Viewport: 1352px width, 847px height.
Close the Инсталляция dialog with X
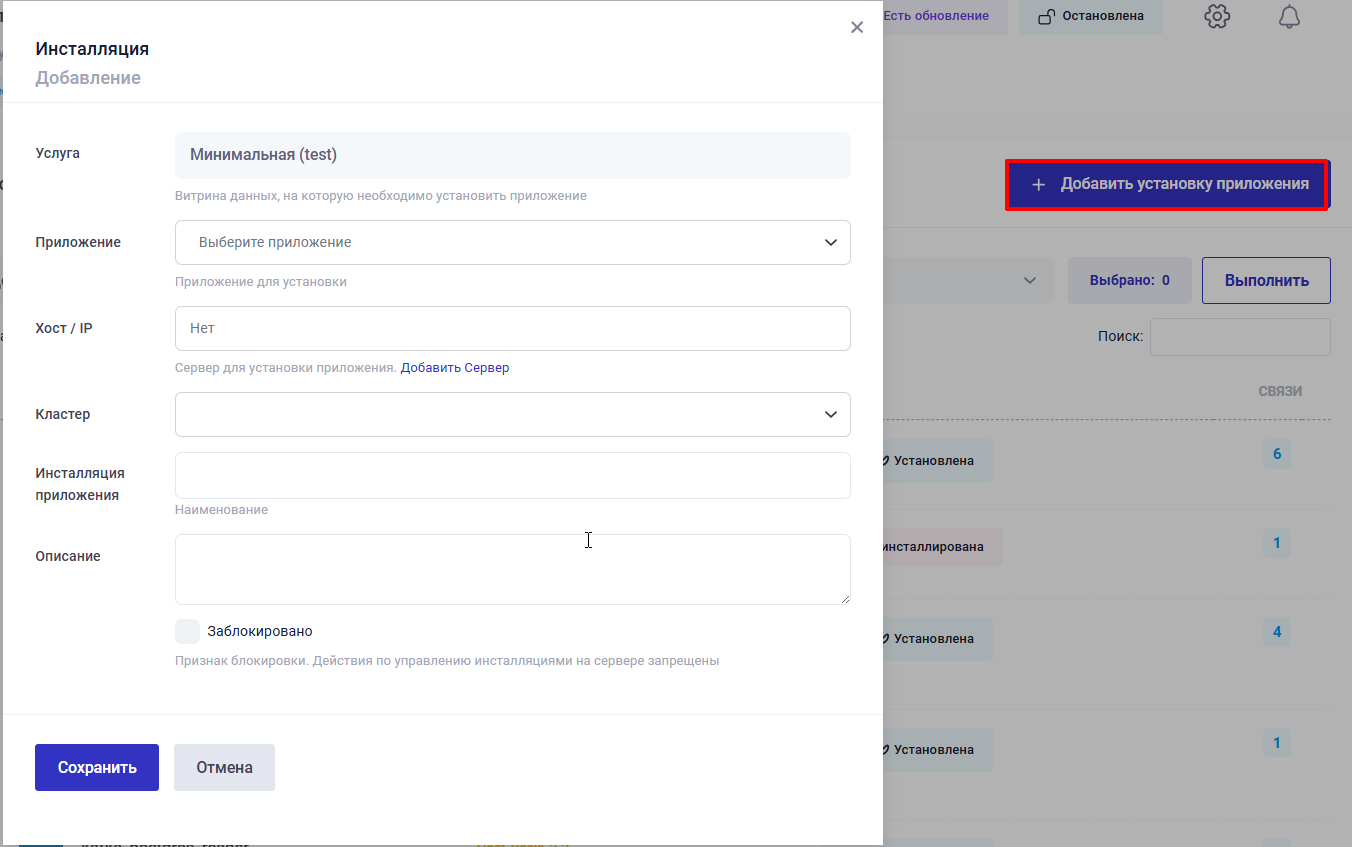[x=857, y=28]
